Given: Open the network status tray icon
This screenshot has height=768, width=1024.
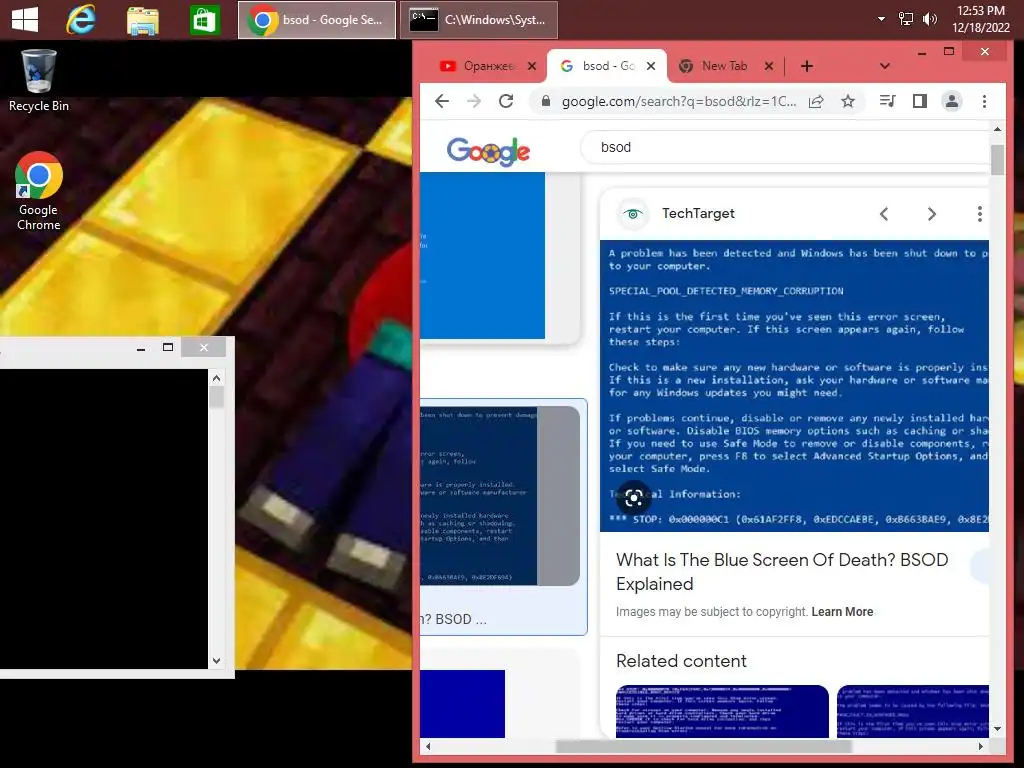Looking at the screenshot, I should [x=906, y=19].
